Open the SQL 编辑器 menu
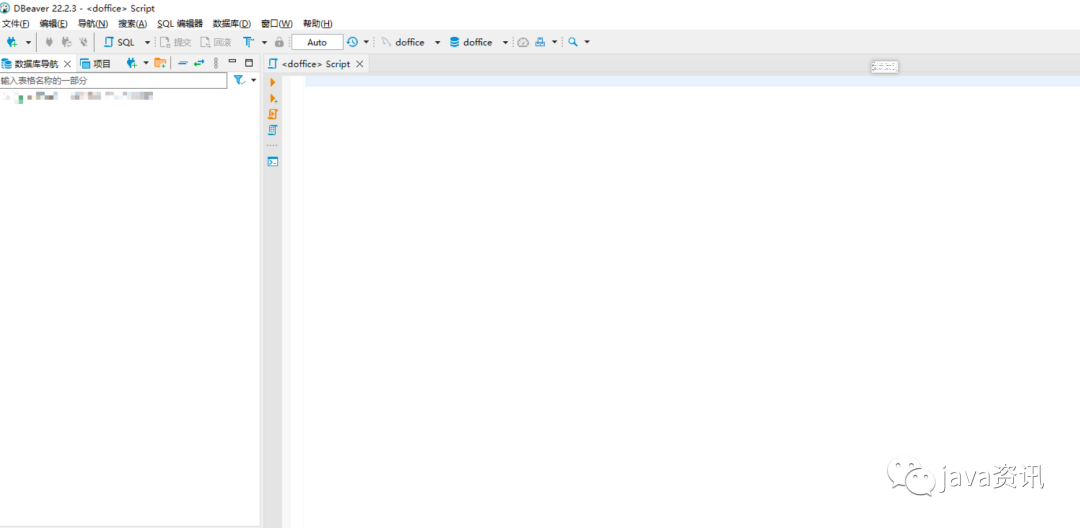The image size is (1080, 528). pos(180,23)
